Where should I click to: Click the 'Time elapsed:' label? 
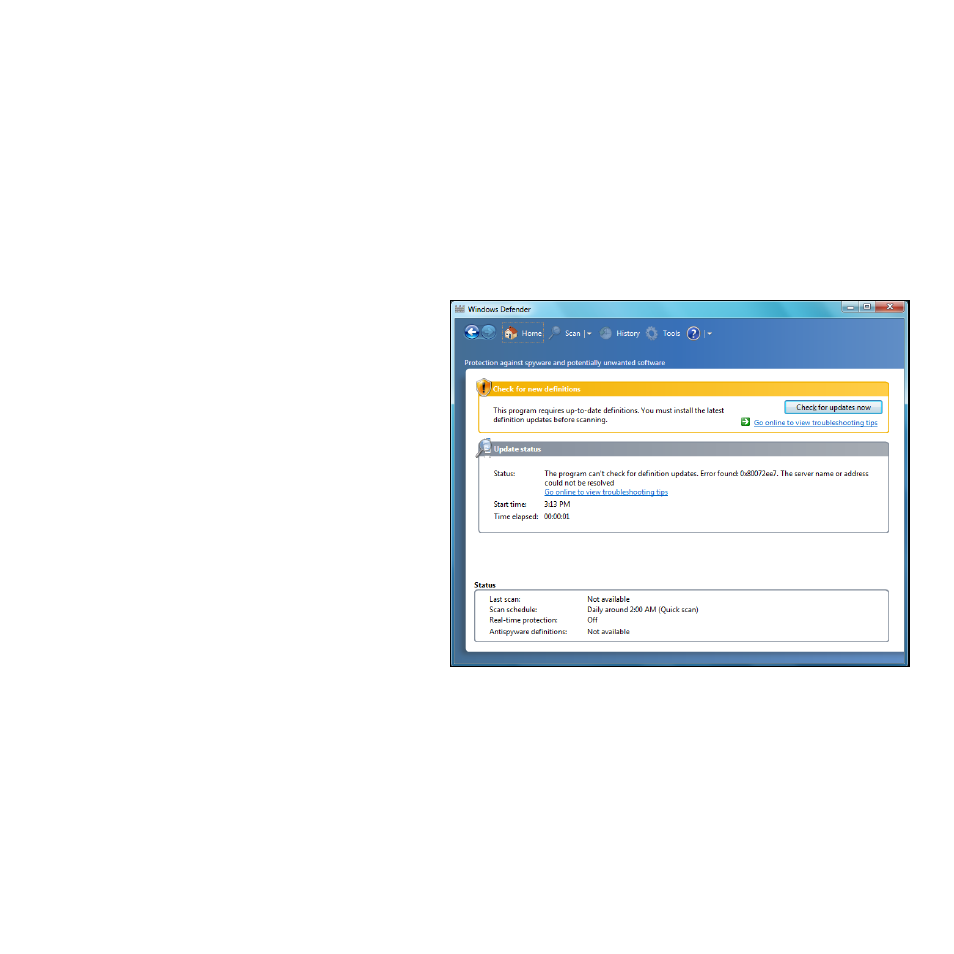[516, 517]
